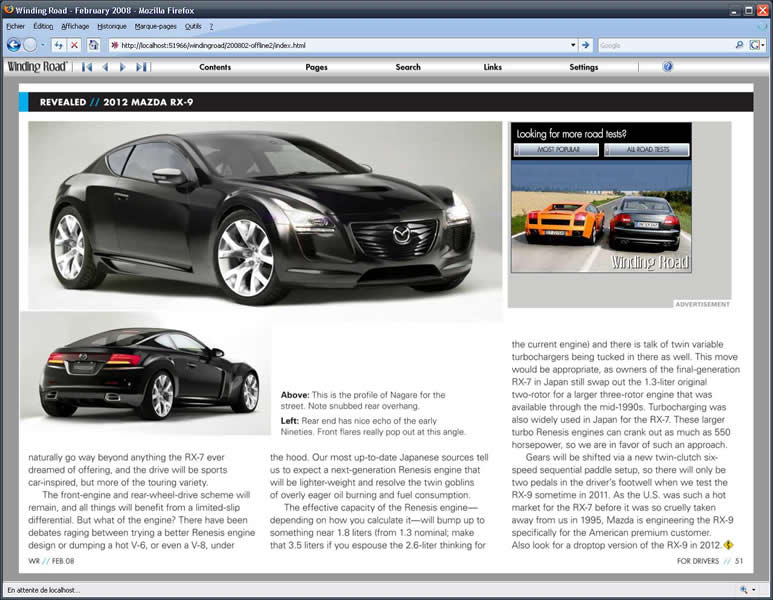The image size is (773, 600).
Task: Open the Affichage menu
Action: pos(75,27)
